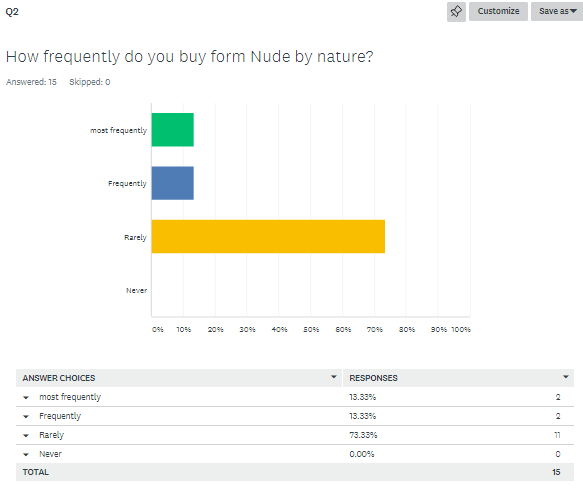This screenshot has width=583, height=500.
Task: Open the Answer Choices column sort arrow
Action: (x=334, y=377)
